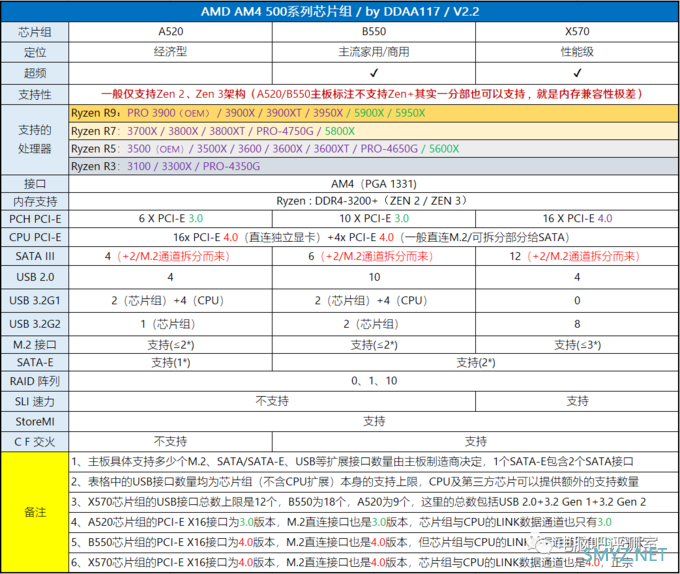680x574 pixels.
Task: Click the '10 X PCI-E 3.0' cell
Action: [374, 219]
